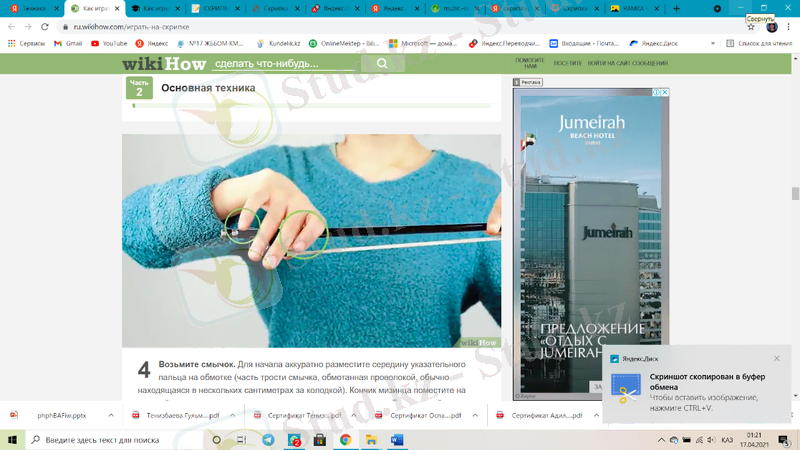This screenshot has width=800, height=450.
Task: Open the Сервисы apps bookmark
Action: click(x=27, y=43)
